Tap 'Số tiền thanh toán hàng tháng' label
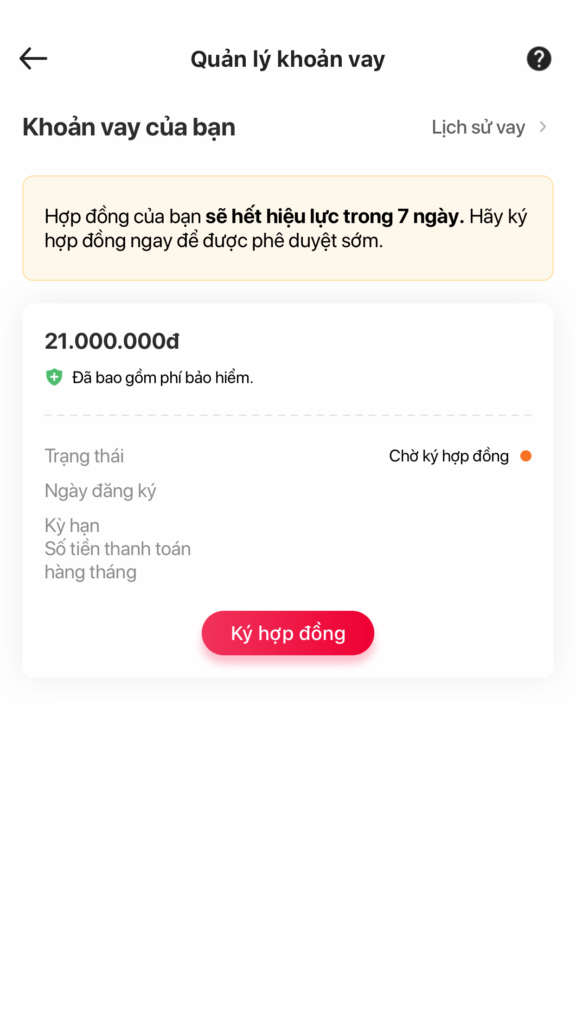Viewport: 576px width, 1024px height. coord(118,560)
